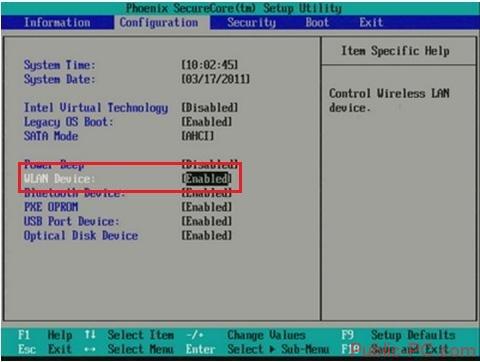This screenshot has height=362, width=480.
Task: Open the Boot tab
Action: click(x=317, y=23)
